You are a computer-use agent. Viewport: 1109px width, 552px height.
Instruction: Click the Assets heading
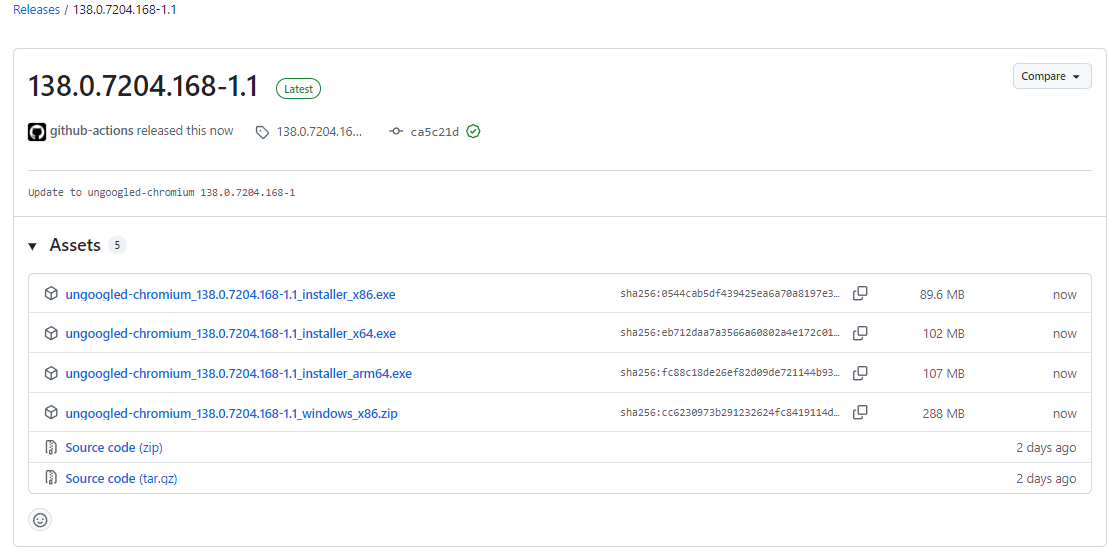[75, 246]
